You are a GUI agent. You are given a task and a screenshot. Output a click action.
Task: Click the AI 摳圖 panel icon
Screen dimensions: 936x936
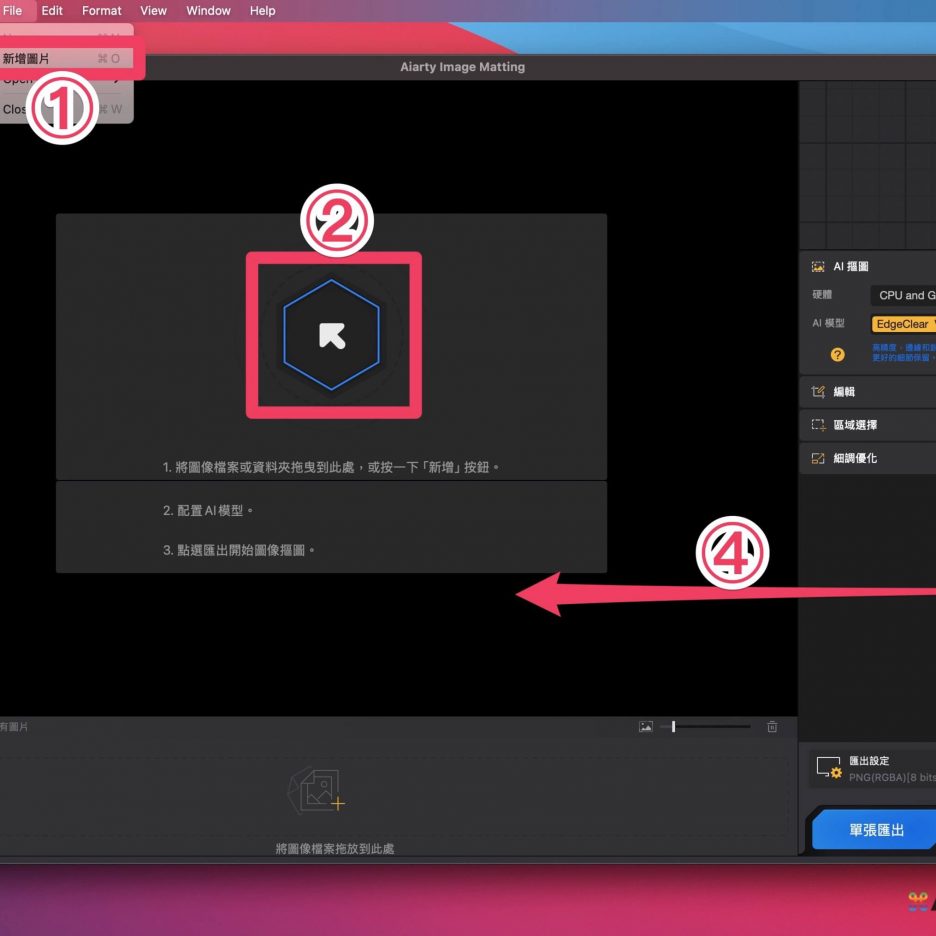pos(818,267)
